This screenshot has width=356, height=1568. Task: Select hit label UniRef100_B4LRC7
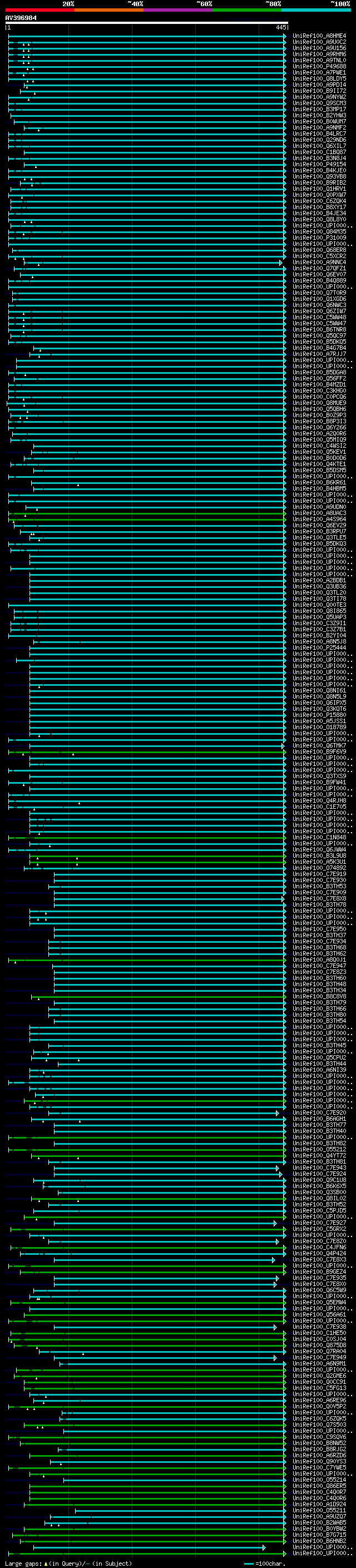(319, 134)
